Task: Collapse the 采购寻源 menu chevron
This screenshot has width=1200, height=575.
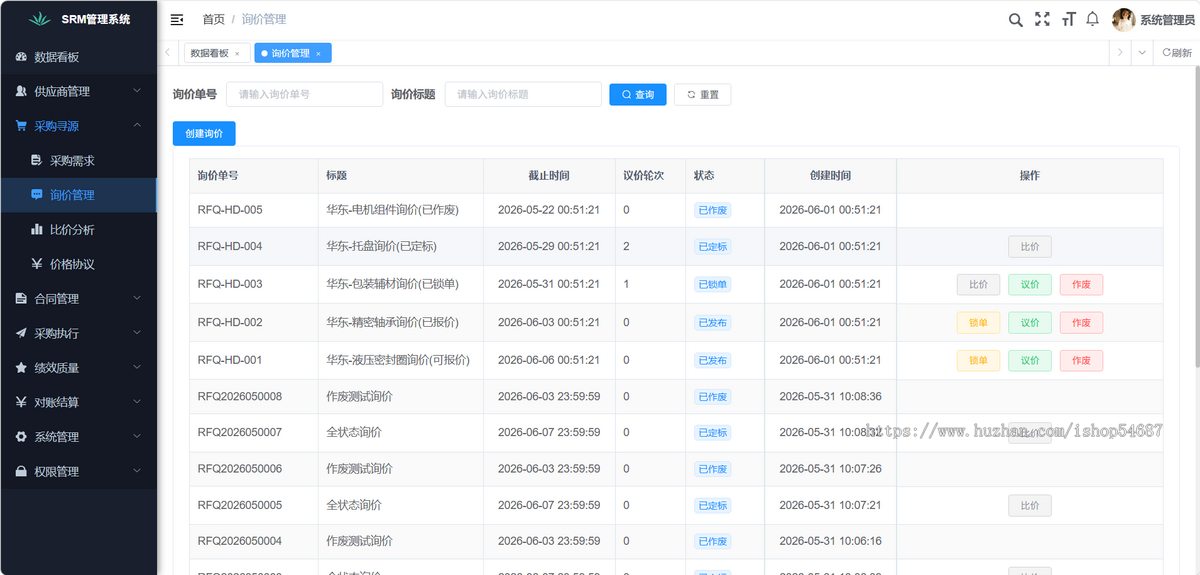Action: [x=137, y=126]
